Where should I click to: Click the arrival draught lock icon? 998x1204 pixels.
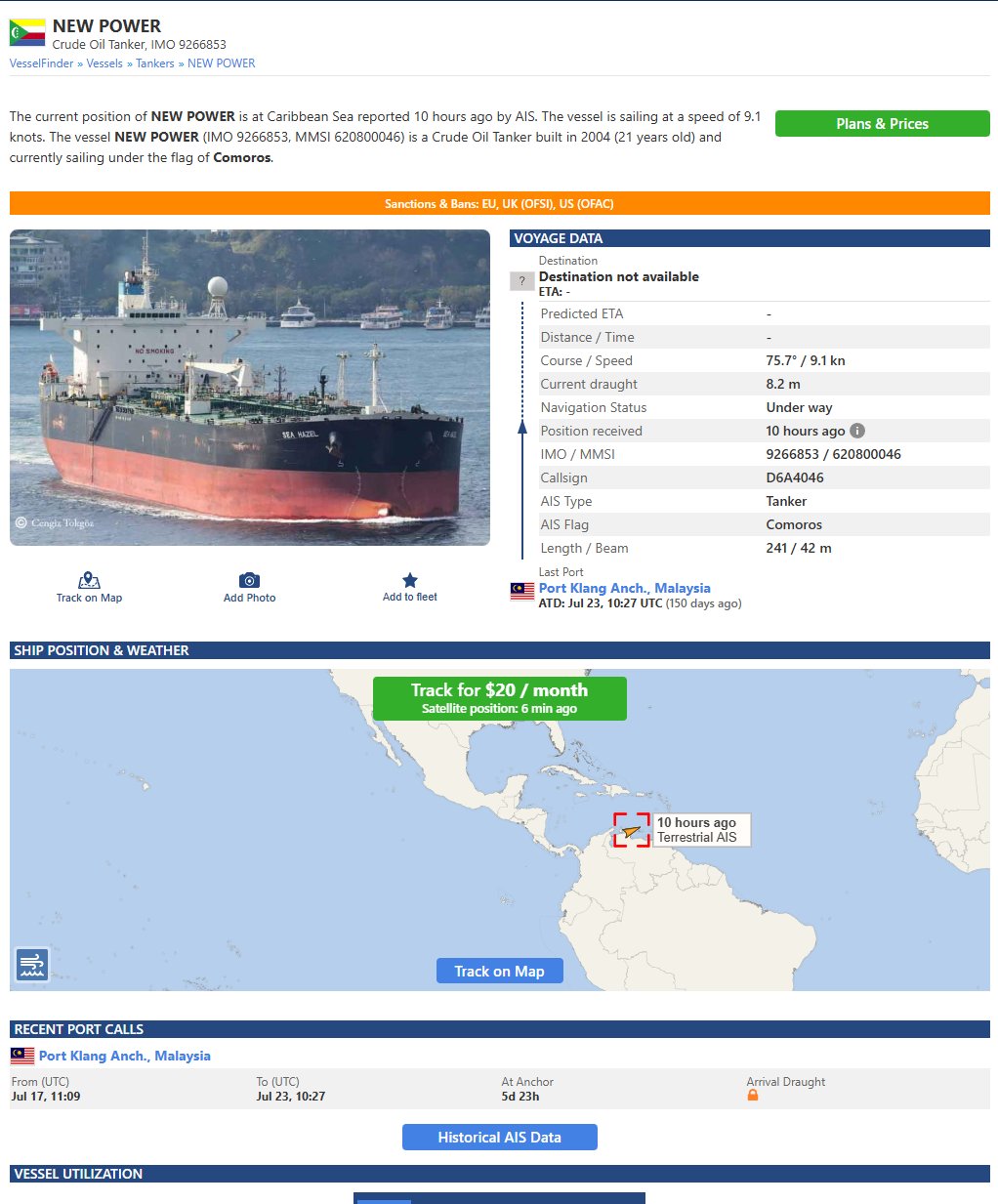pos(753,1096)
